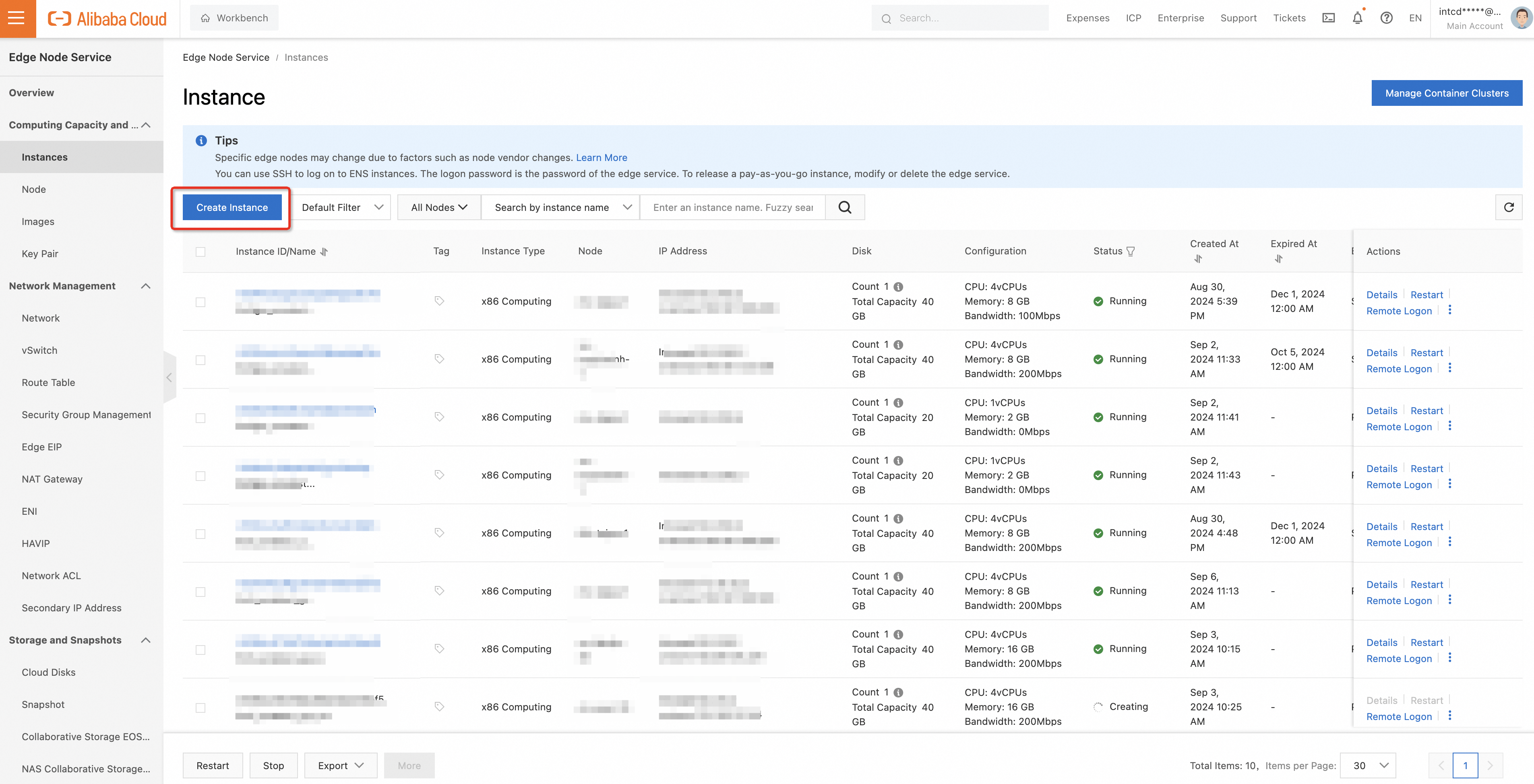The height and width of the screenshot is (784, 1534).
Task: Go to the previous page arrow
Action: tap(1441, 765)
